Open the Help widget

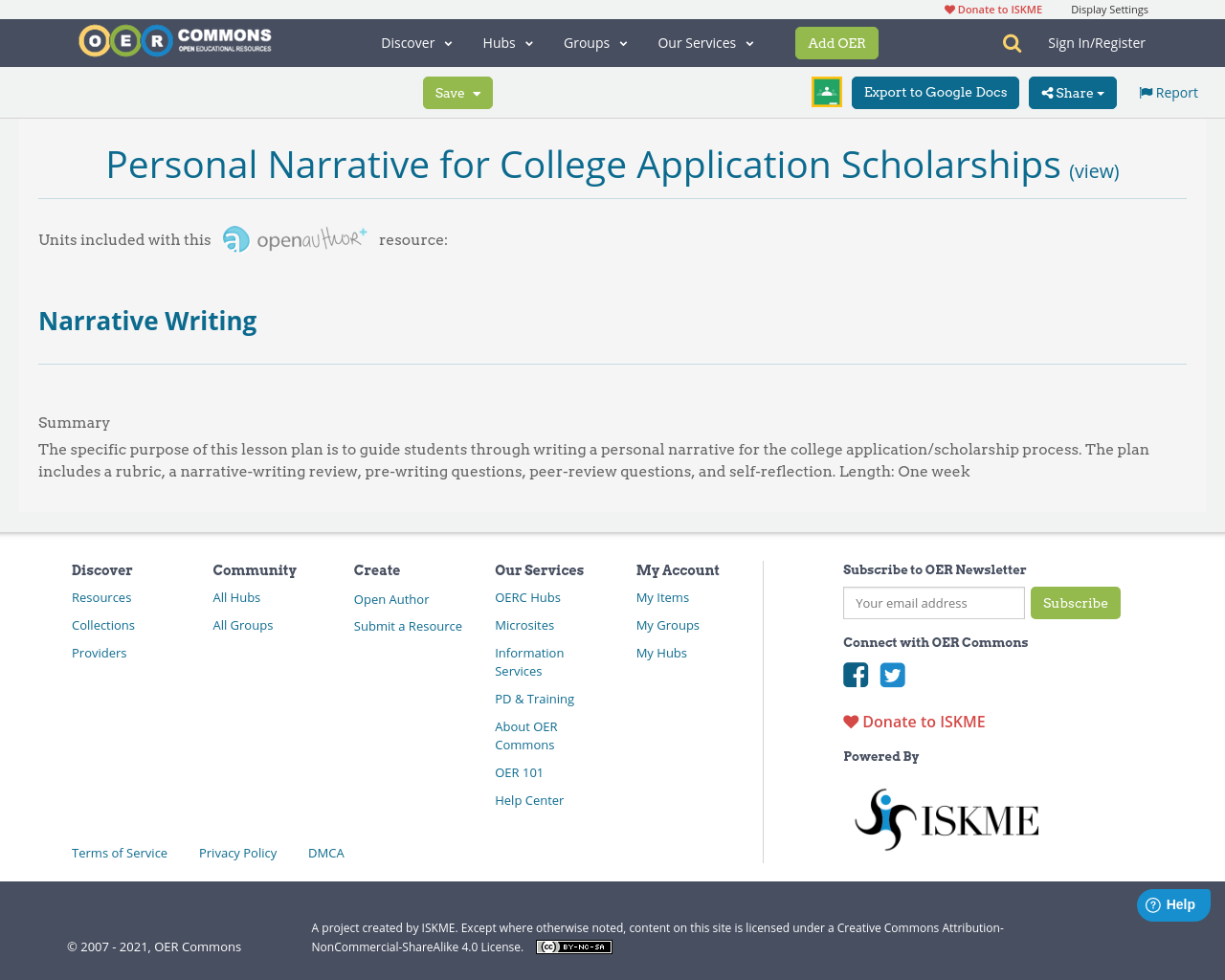pos(1173,903)
